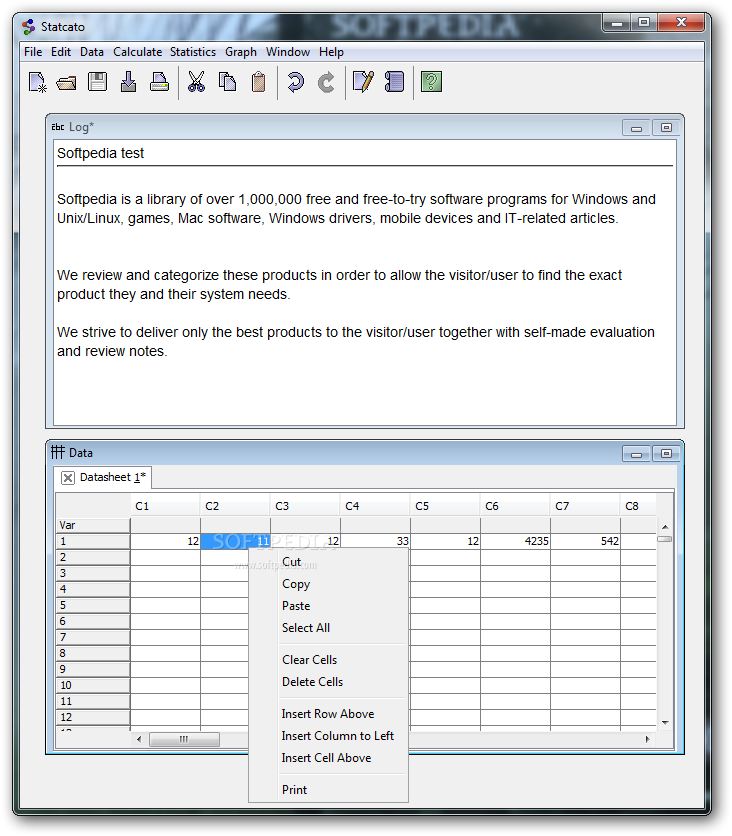Click the Cut scissors toolbar icon
Viewport: 732px width, 836px height.
tap(196, 82)
